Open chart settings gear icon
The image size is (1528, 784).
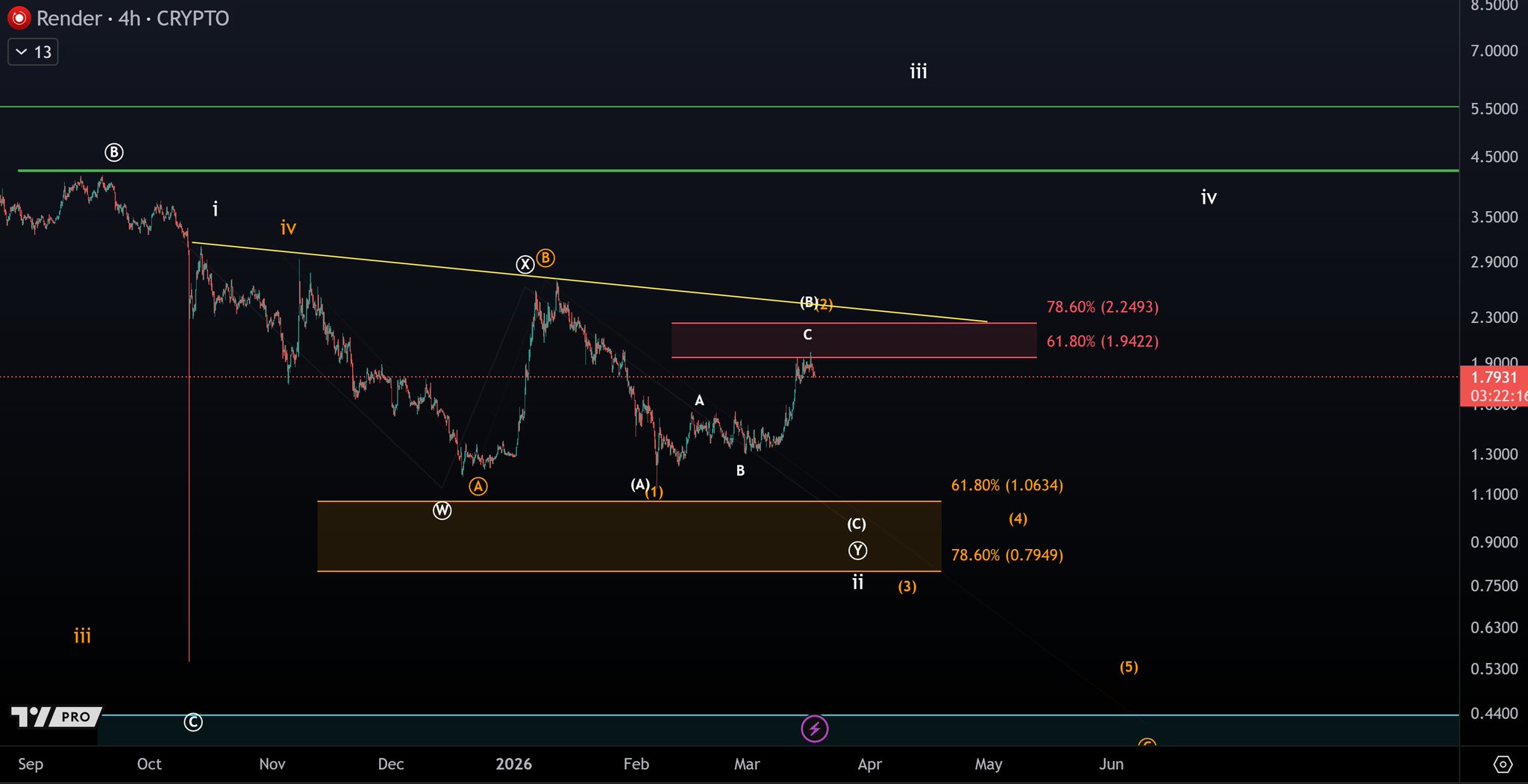(1503, 765)
